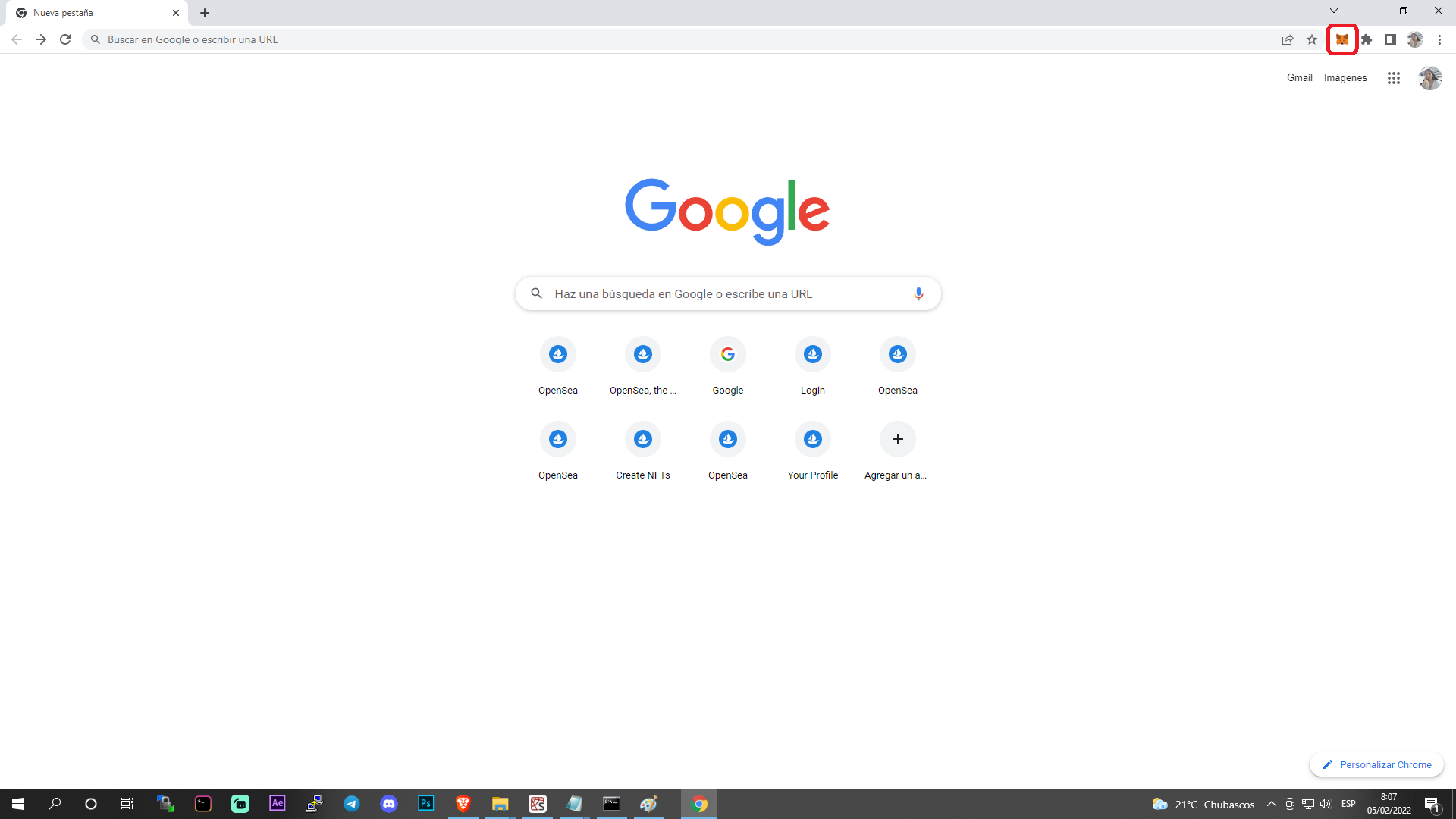Open the MetaMask fox extension
Screen dimensions: 1456x819
(x=1341, y=39)
